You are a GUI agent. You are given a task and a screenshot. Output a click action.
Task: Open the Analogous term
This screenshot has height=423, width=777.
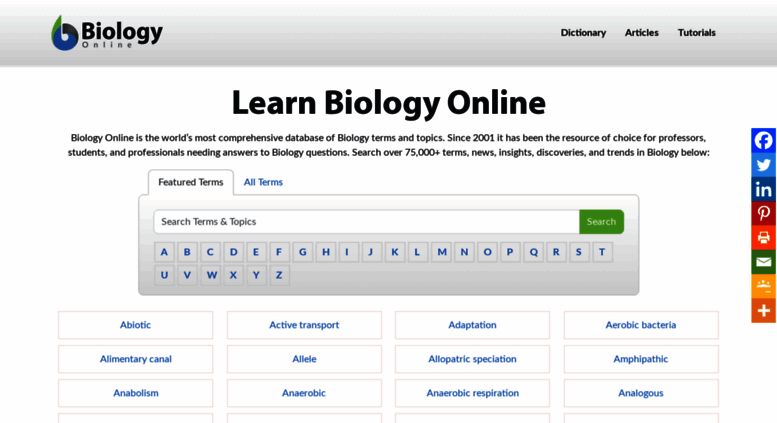coord(641,393)
